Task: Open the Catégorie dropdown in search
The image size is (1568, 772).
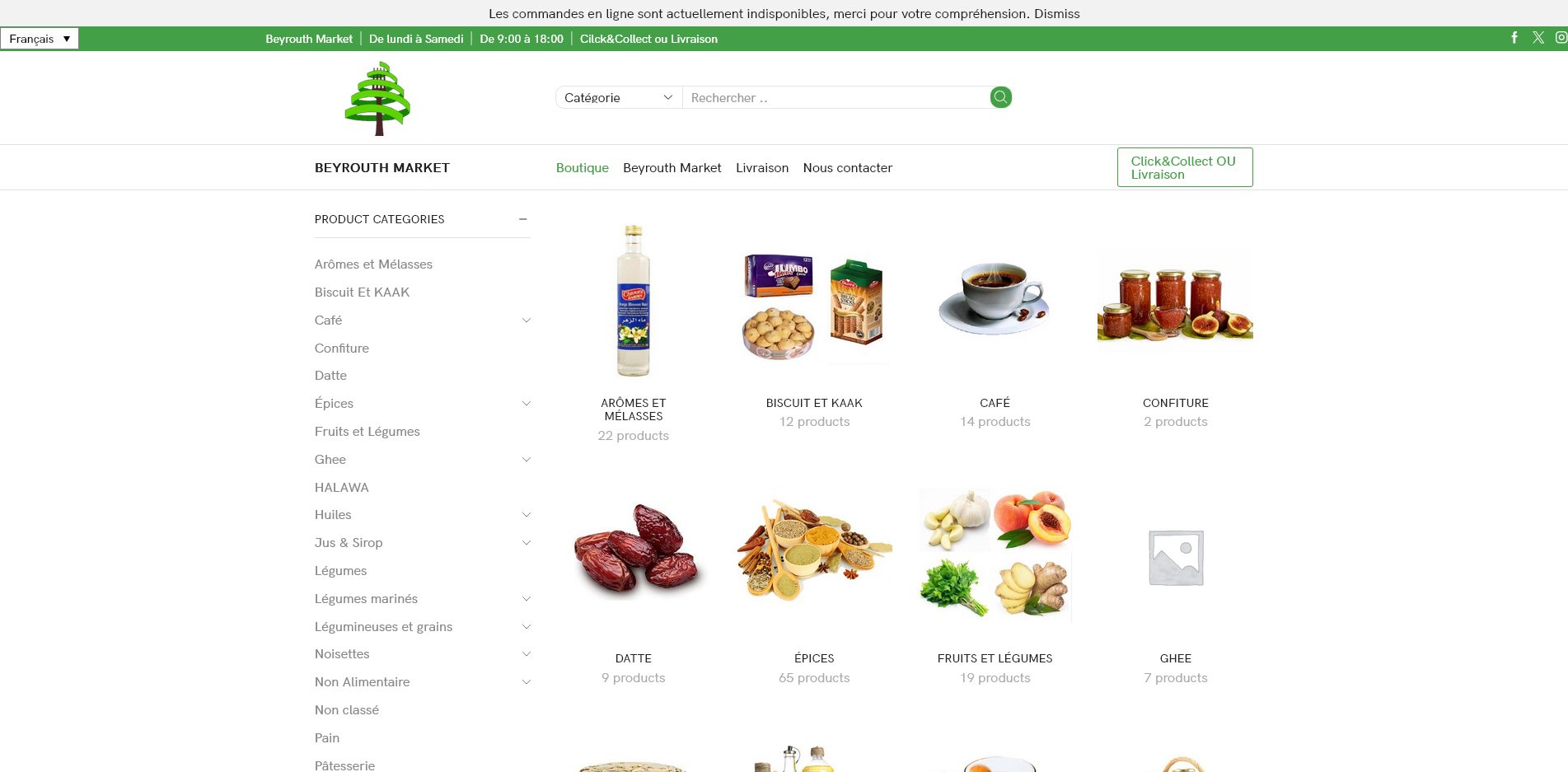Action: 619,97
